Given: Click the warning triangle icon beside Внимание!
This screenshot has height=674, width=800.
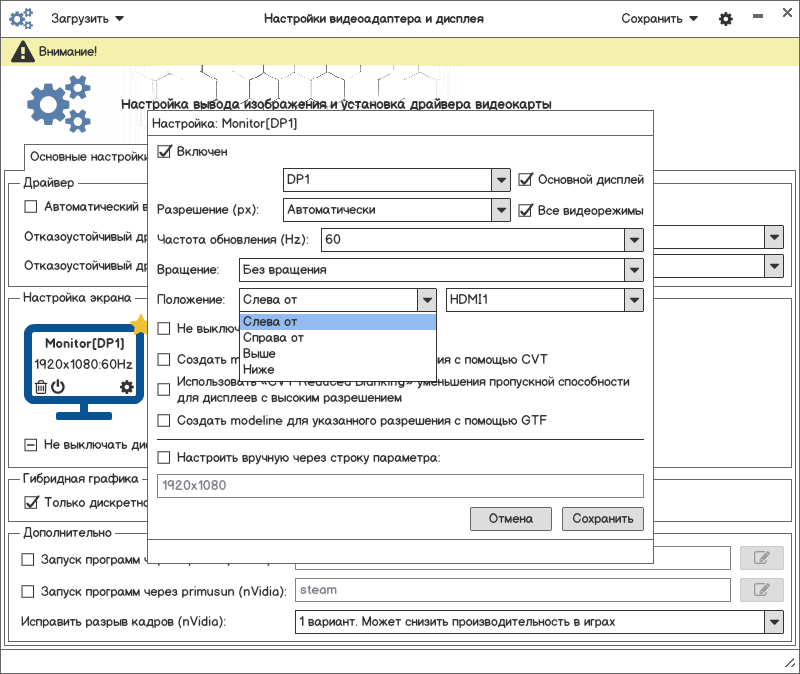Looking at the screenshot, I should pos(23,52).
